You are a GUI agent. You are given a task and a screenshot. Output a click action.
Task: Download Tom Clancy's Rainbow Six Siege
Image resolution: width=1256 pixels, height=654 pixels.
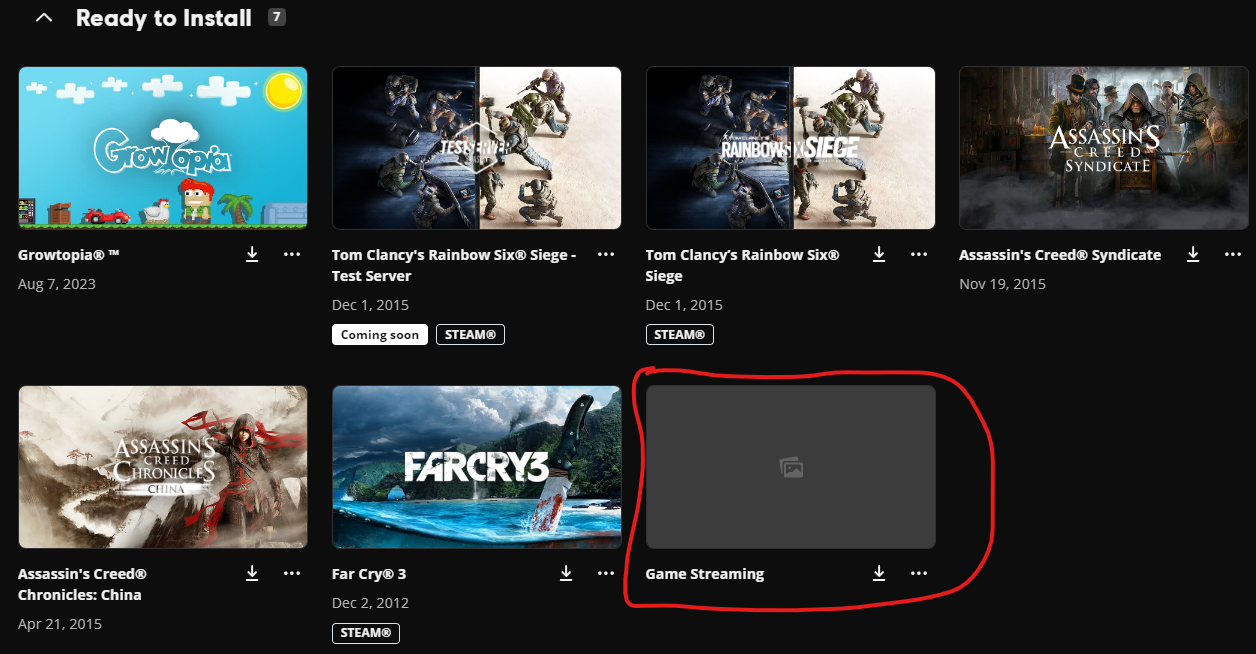[879, 255]
